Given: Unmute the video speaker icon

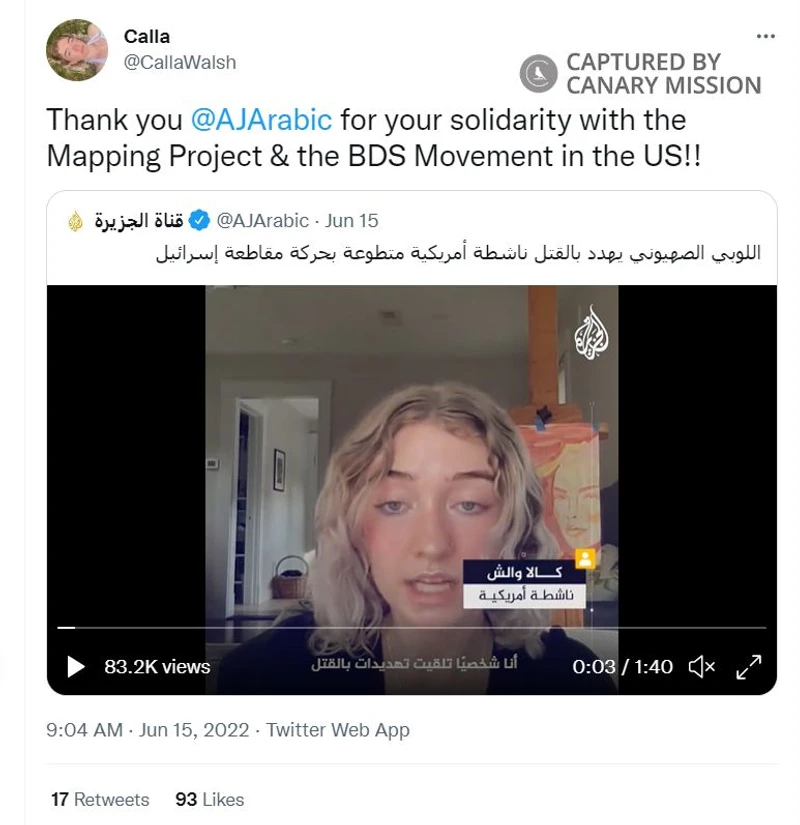Looking at the screenshot, I should (702, 667).
